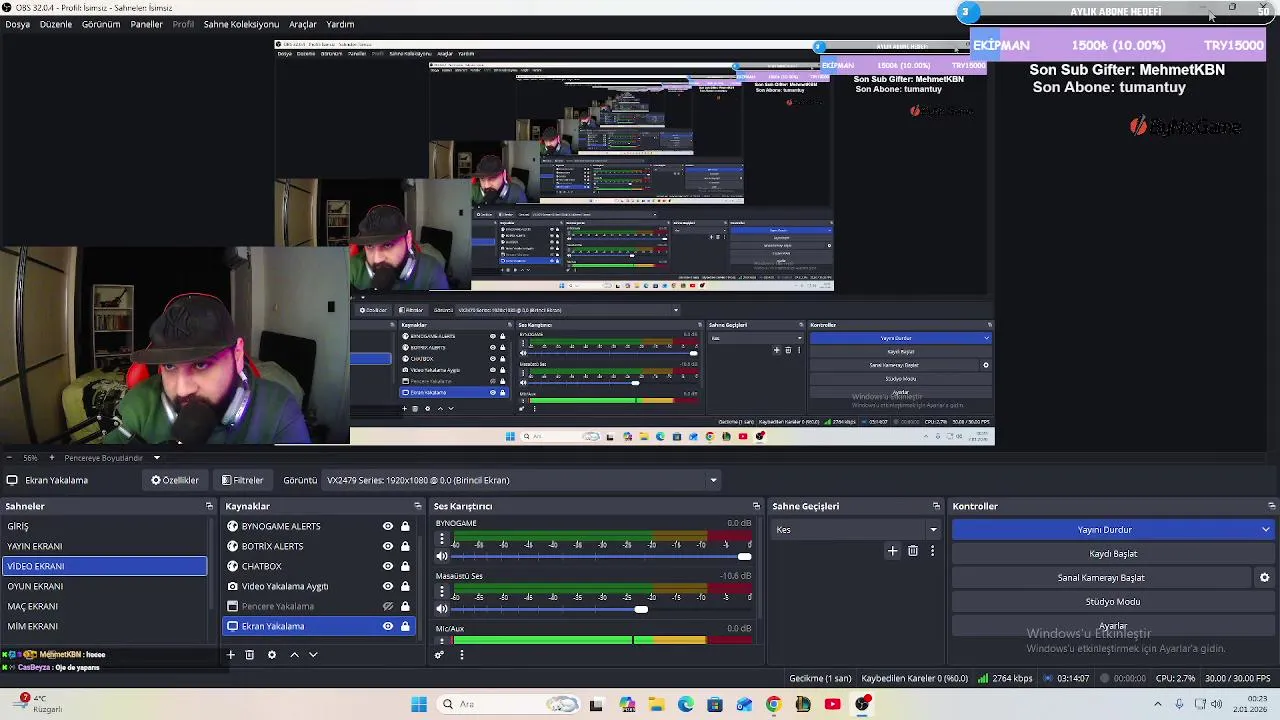Viewport: 1280px width, 720px height.
Task: Open the Dosya menu
Action: coord(17,24)
